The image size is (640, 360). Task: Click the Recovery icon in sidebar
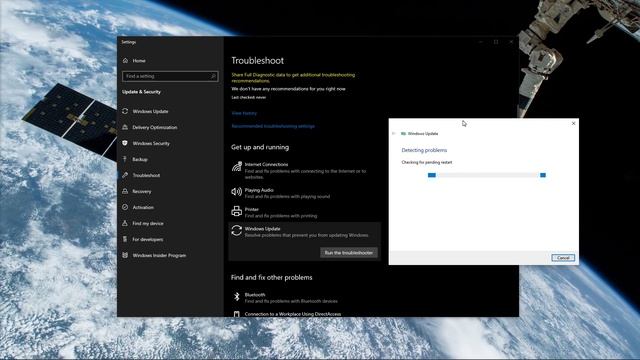click(125, 191)
